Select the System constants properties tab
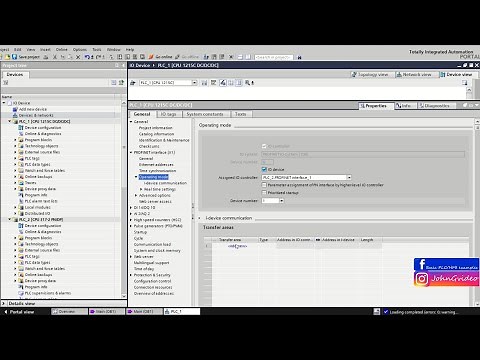The height and width of the screenshot is (360, 480). pos(205,114)
